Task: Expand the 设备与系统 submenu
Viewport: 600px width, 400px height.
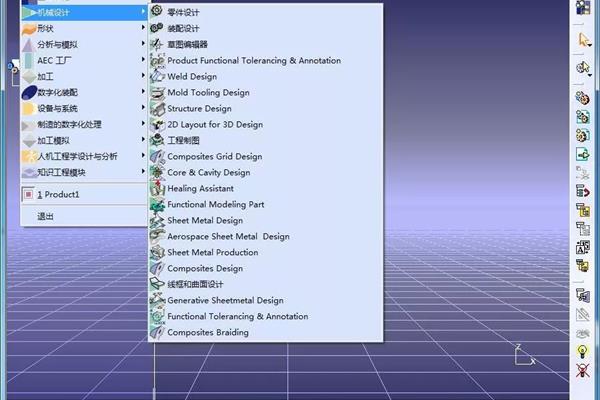Action: (84, 109)
